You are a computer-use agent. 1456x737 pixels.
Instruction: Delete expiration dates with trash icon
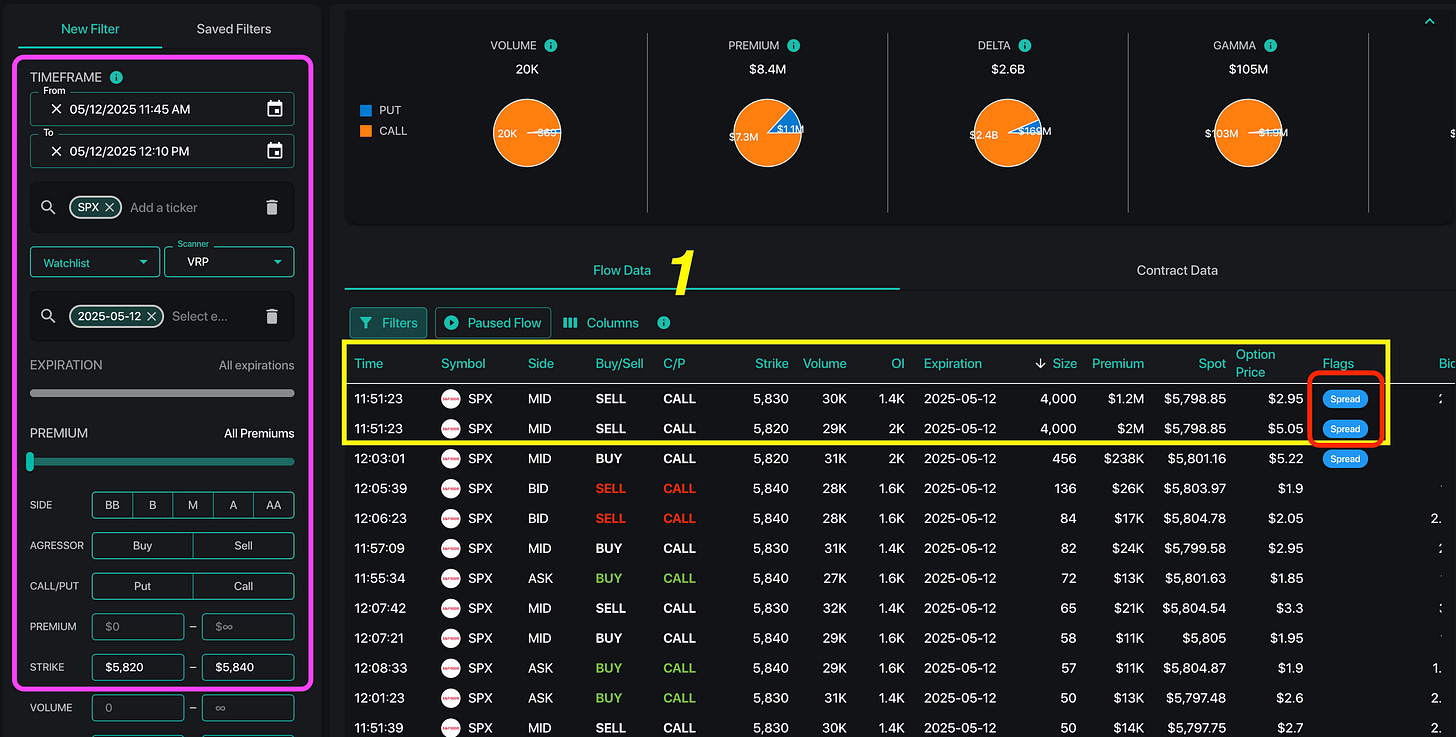(272, 316)
